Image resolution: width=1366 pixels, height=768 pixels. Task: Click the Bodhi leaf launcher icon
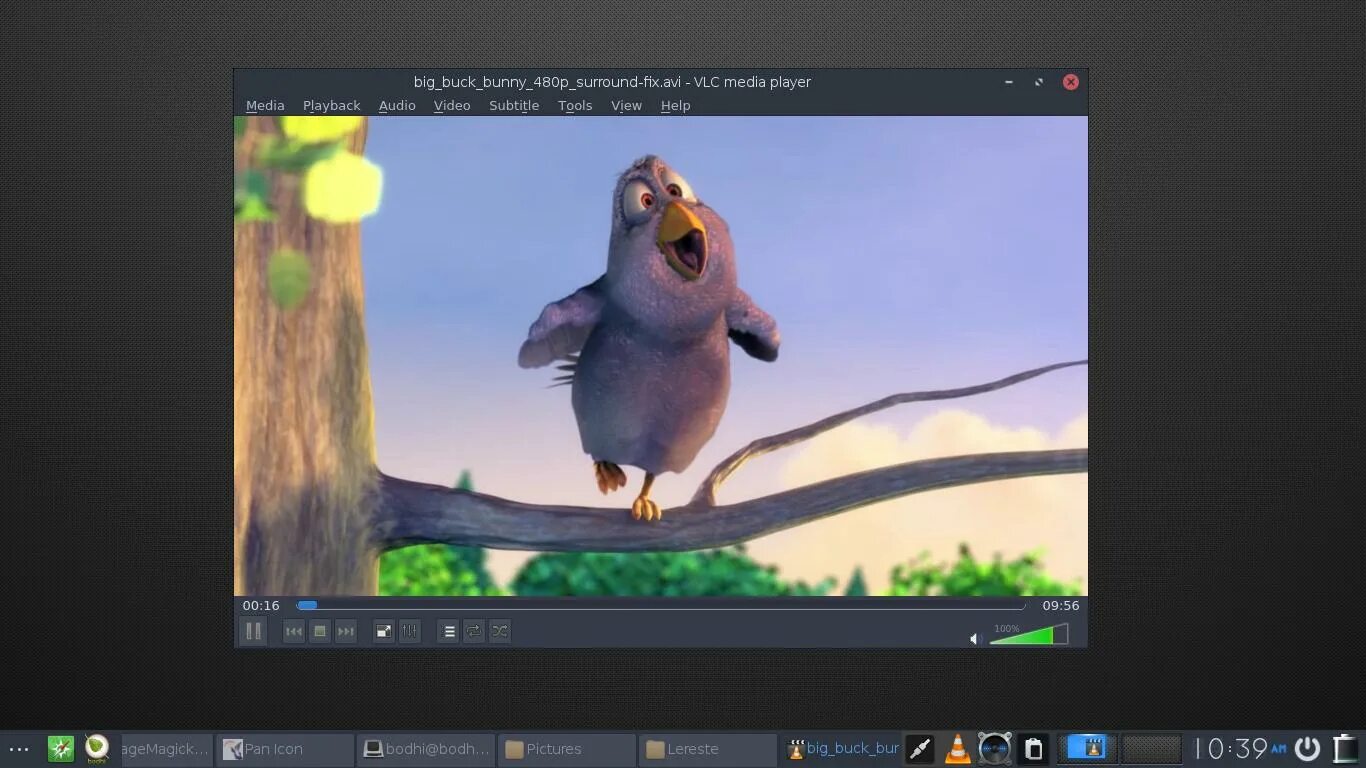(x=97, y=748)
